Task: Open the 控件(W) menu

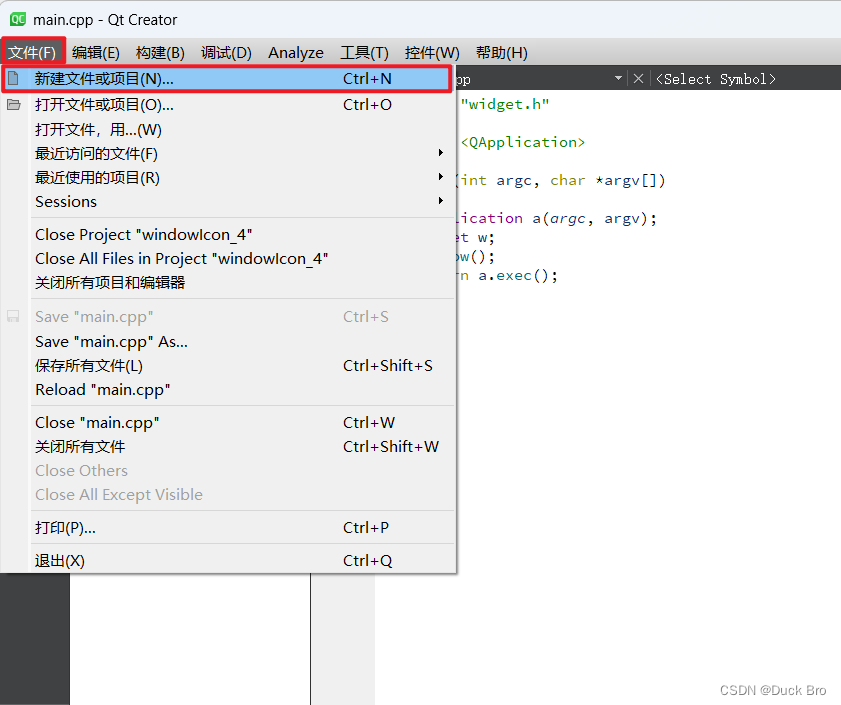Action: 431,52
